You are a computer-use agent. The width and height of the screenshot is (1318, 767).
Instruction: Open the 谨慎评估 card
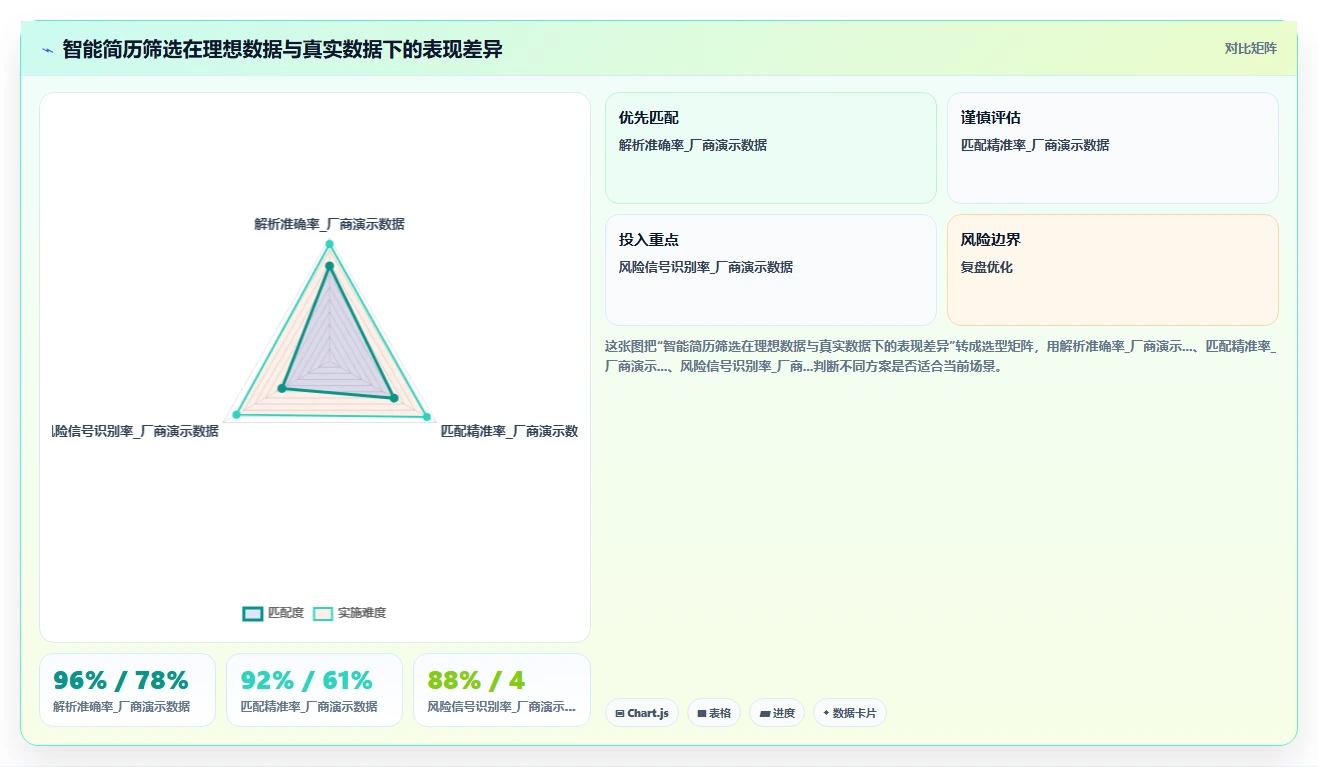(1113, 148)
